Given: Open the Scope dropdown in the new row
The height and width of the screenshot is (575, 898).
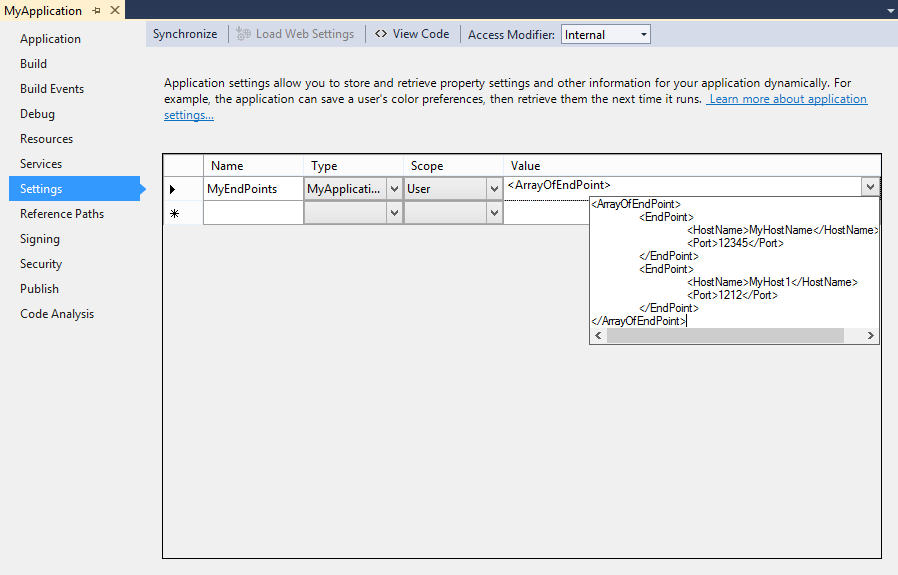Looking at the screenshot, I should [494, 213].
